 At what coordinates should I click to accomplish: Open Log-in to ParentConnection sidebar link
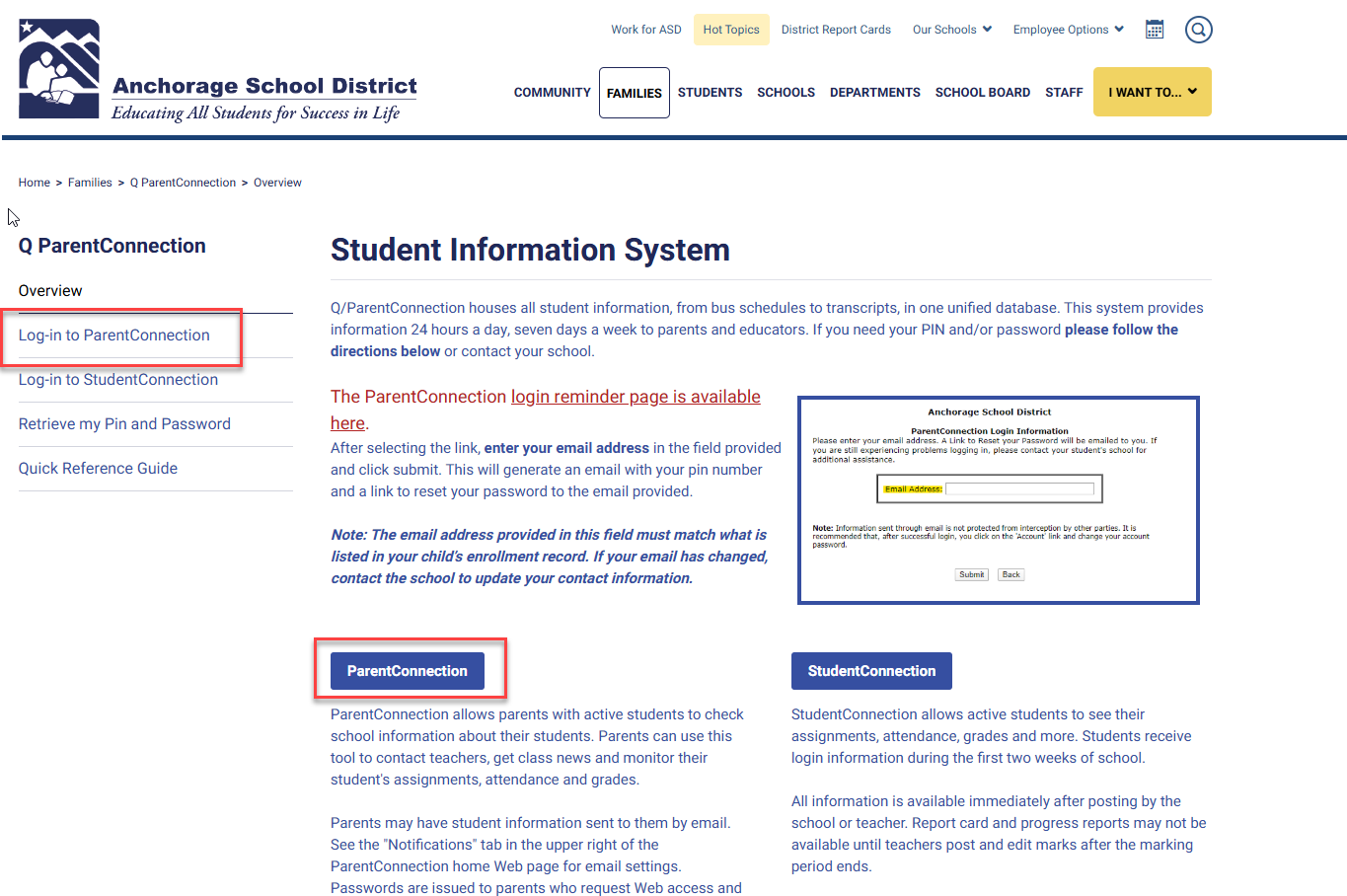click(114, 336)
